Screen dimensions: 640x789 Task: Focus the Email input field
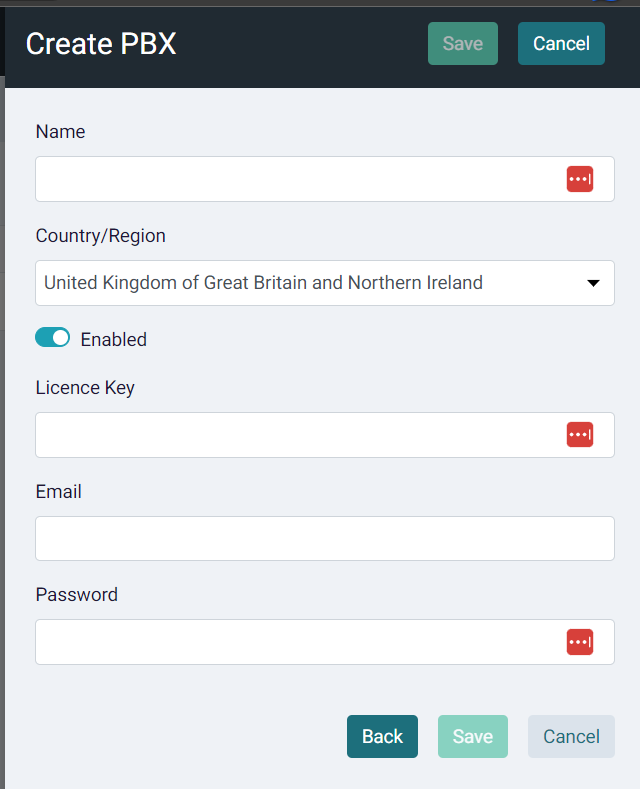click(x=325, y=538)
